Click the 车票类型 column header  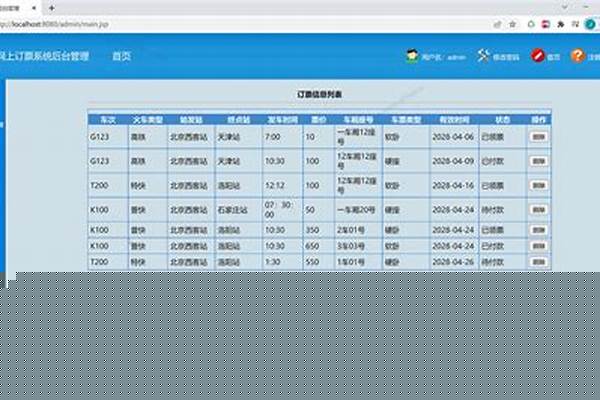click(x=406, y=120)
